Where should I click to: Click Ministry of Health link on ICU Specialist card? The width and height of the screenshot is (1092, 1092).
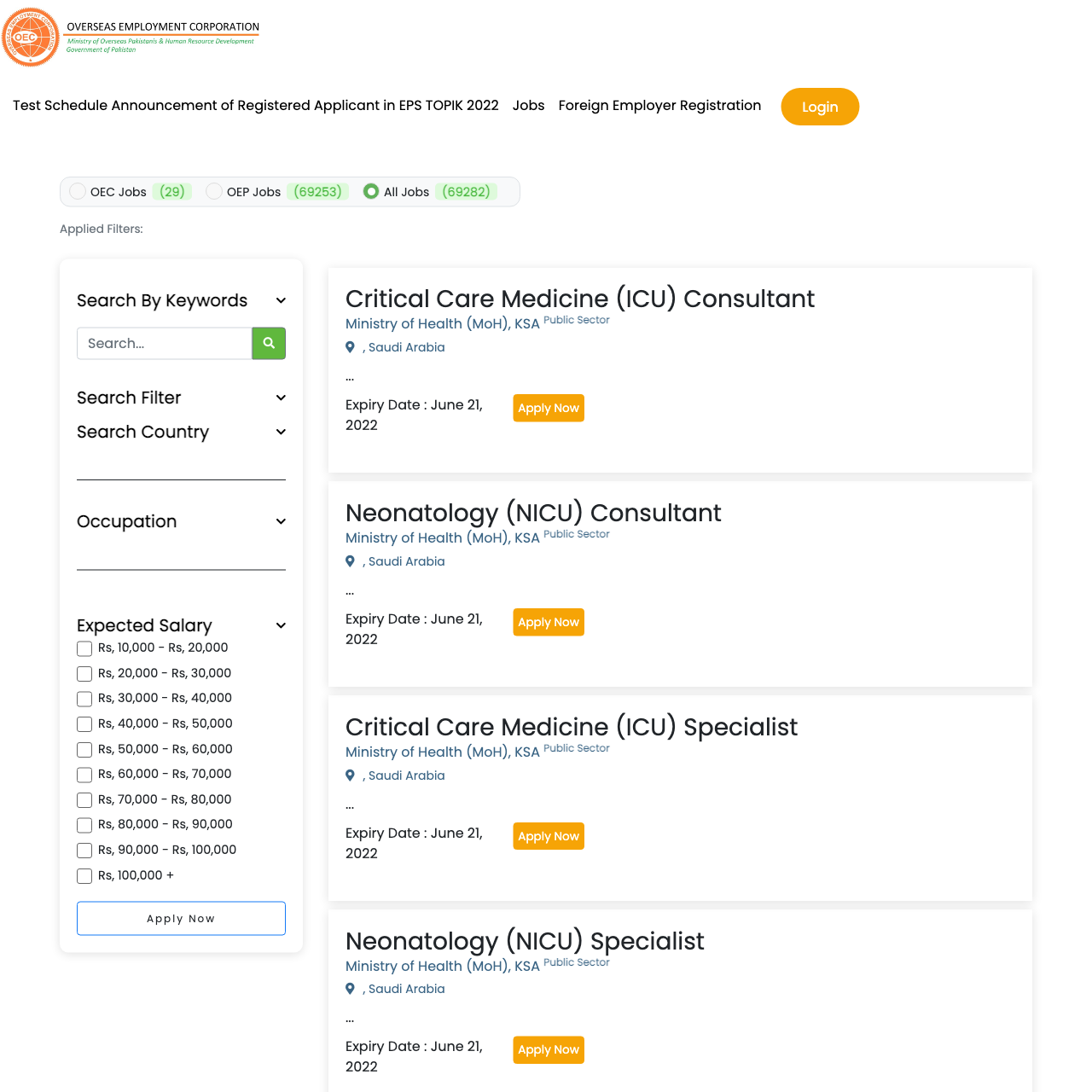442,752
